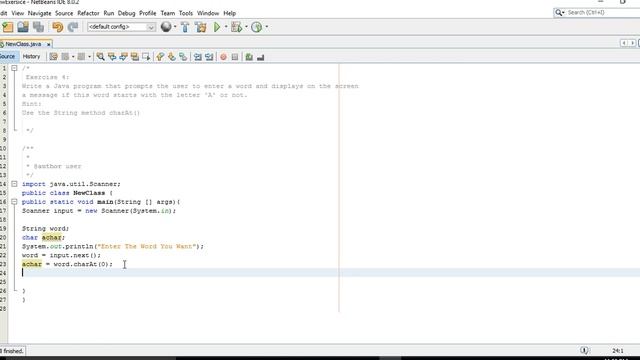Switch to the History view
Viewport: 640px width, 360px height.
(x=31, y=56)
